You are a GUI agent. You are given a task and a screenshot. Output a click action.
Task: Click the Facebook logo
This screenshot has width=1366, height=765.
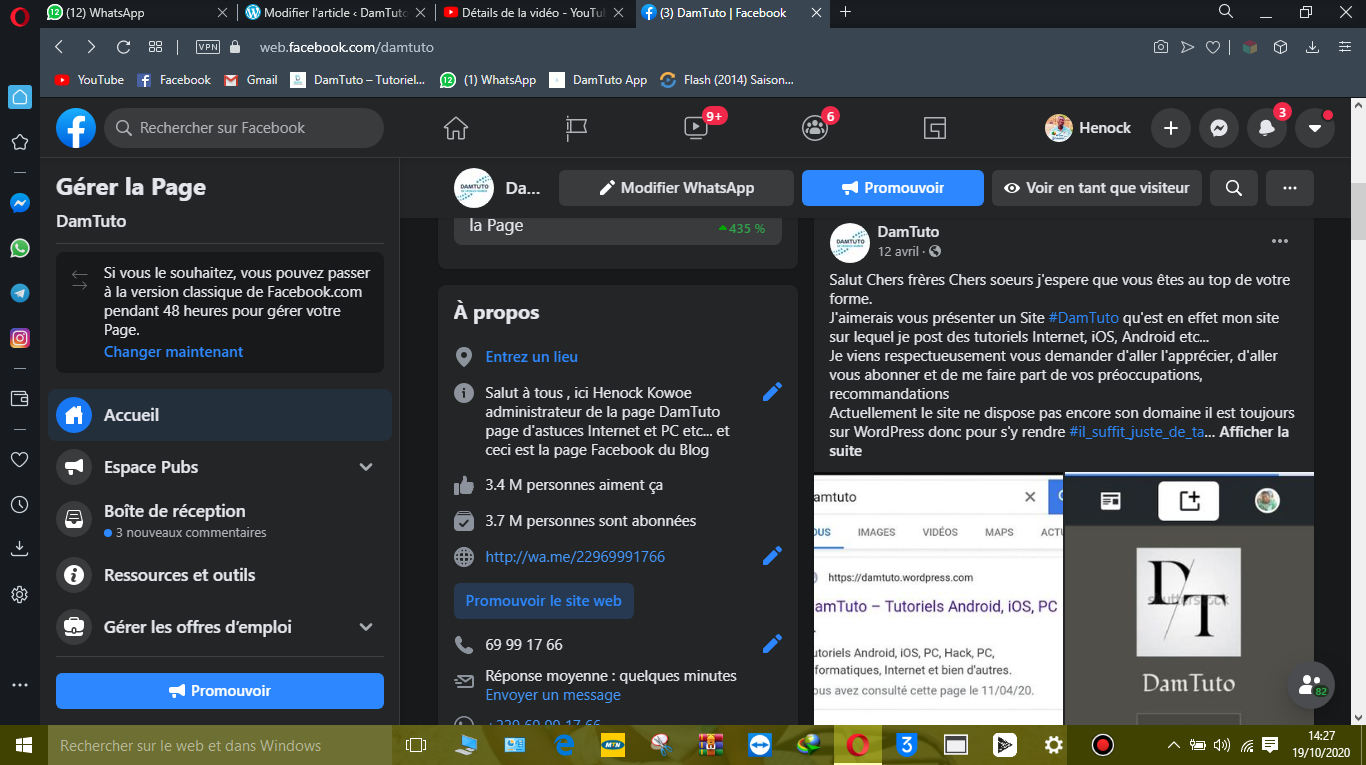[76, 128]
